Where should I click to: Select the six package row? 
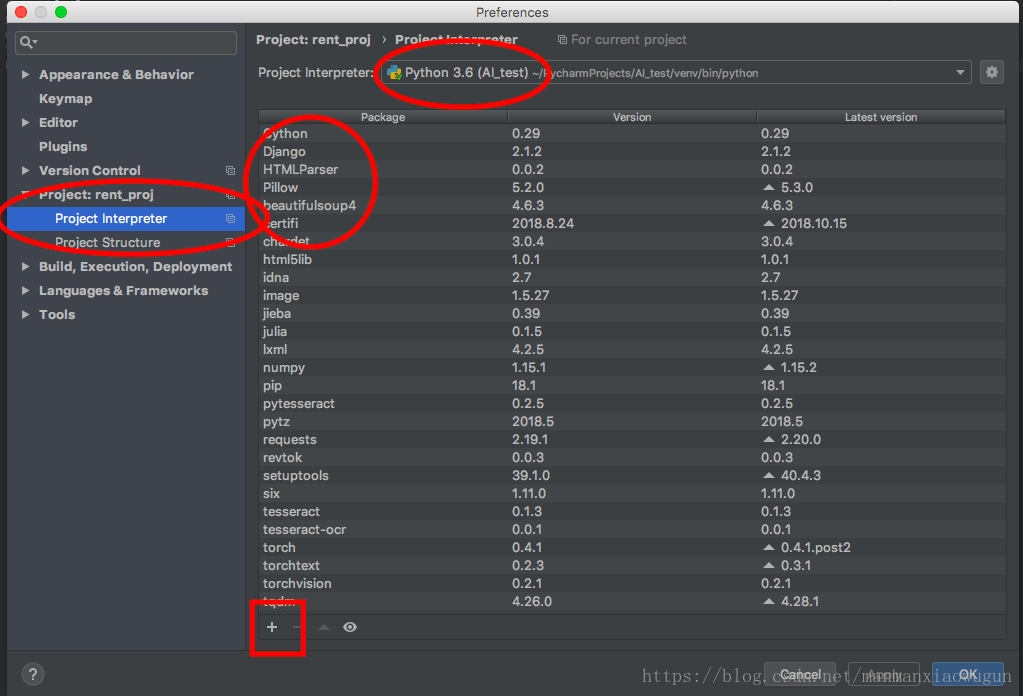click(632, 493)
